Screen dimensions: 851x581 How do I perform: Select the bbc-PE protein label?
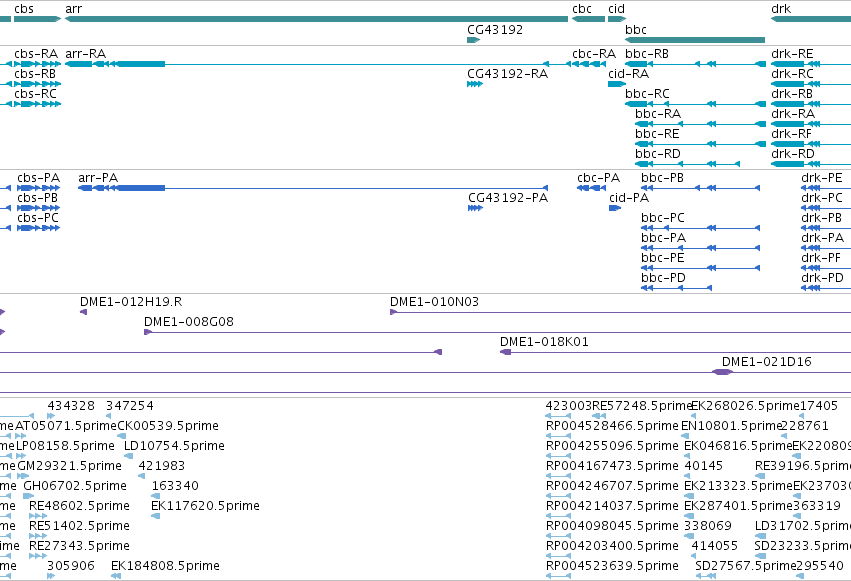click(x=663, y=258)
